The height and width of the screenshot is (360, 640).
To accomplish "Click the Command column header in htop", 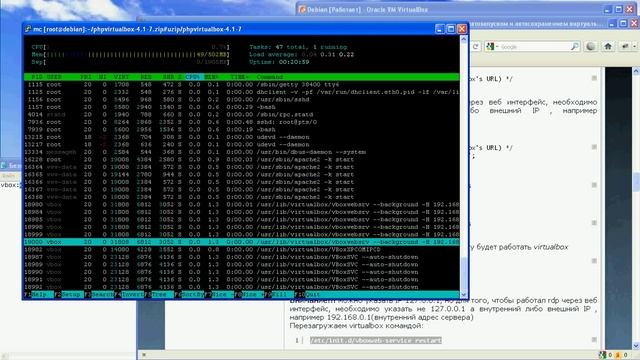I will pos(270,77).
